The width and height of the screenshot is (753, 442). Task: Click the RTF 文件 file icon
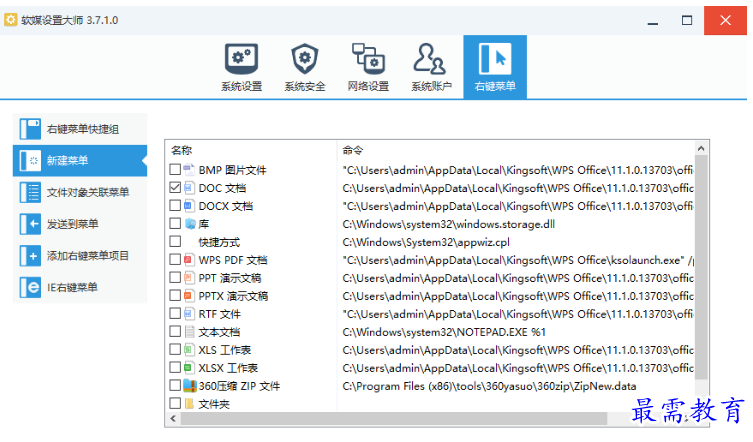coord(189,314)
